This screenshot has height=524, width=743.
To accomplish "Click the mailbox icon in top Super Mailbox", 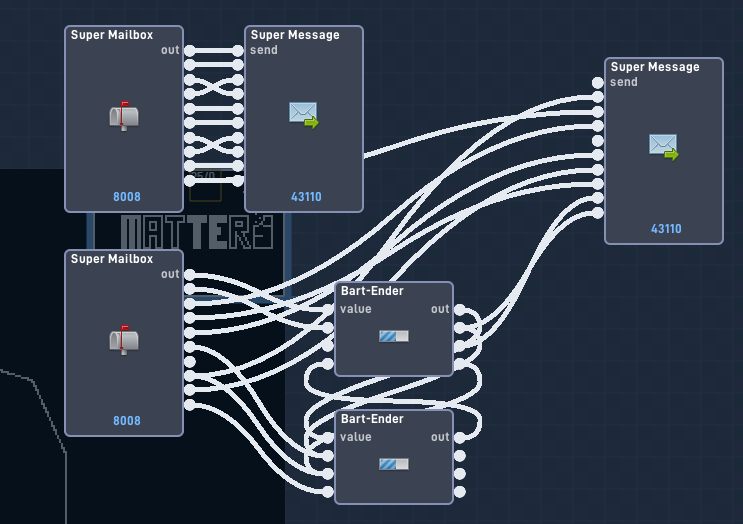I will click(x=124, y=116).
